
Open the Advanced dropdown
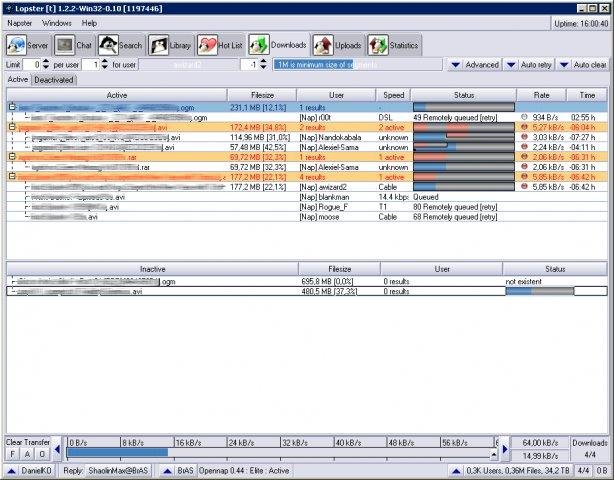coord(475,65)
